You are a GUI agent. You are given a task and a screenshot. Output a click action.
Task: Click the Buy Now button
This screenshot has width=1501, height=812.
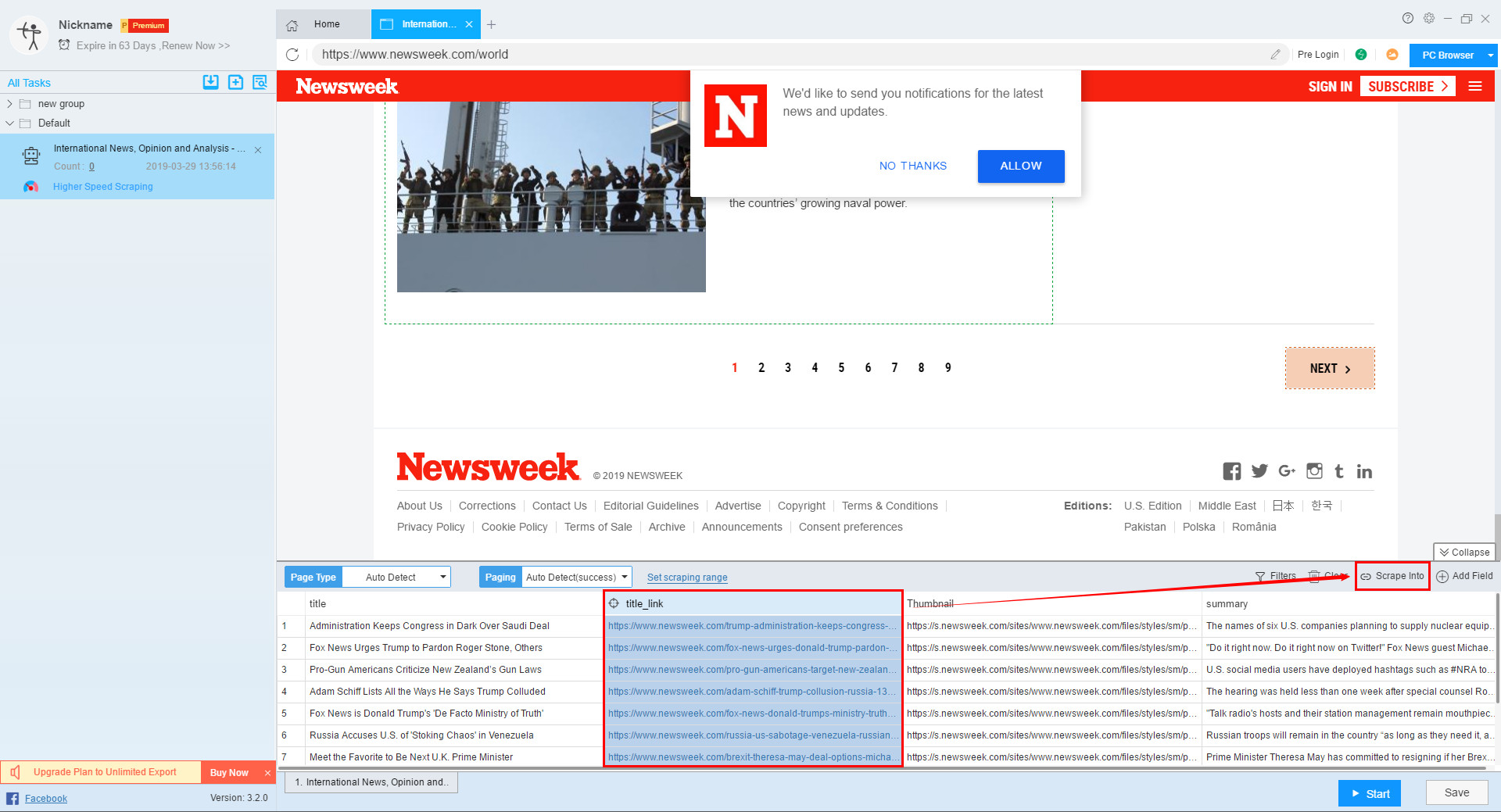tap(229, 773)
